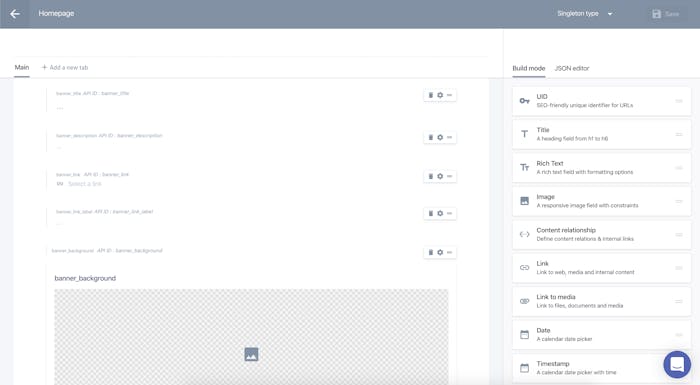Image resolution: width=700 pixels, height=385 pixels.
Task: Click the Content relationship arrows icon
Action: 525,234
